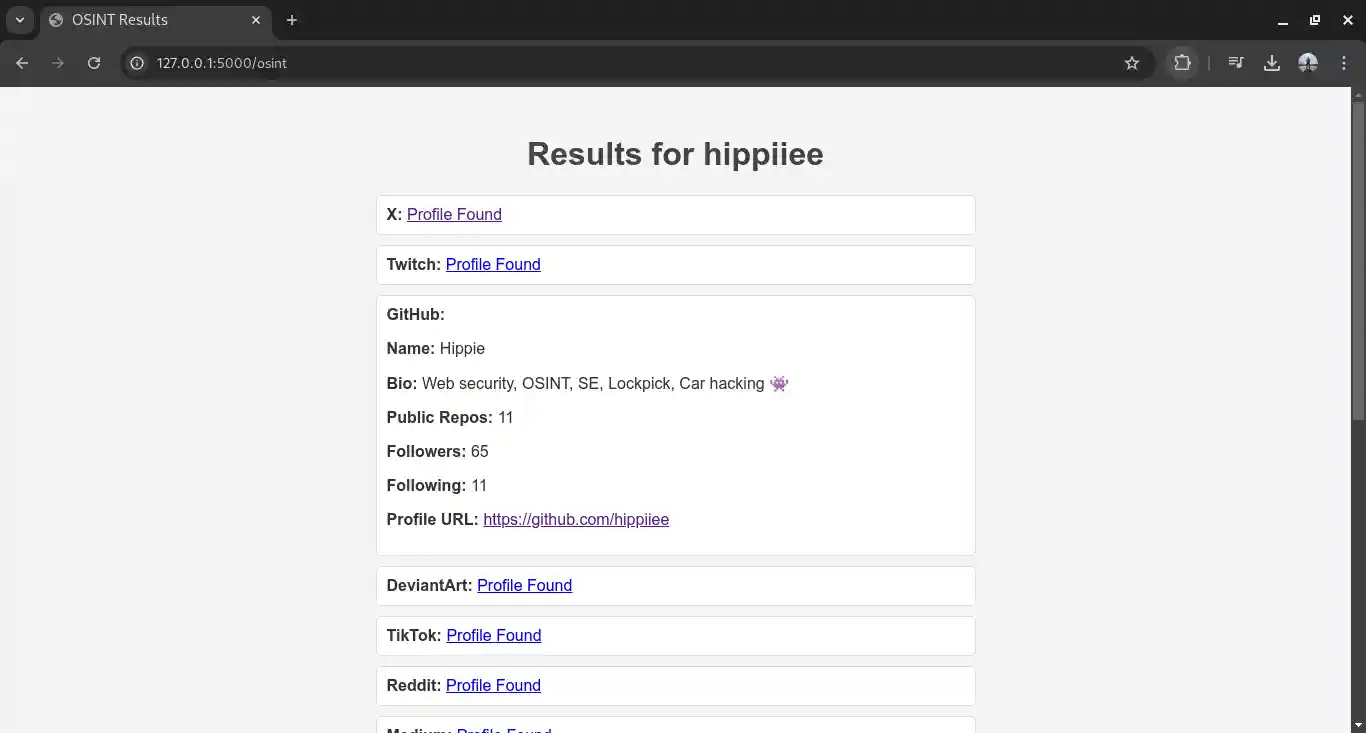Click the 'Public Repos: 11' line
This screenshot has width=1366, height=733.
[450, 417]
